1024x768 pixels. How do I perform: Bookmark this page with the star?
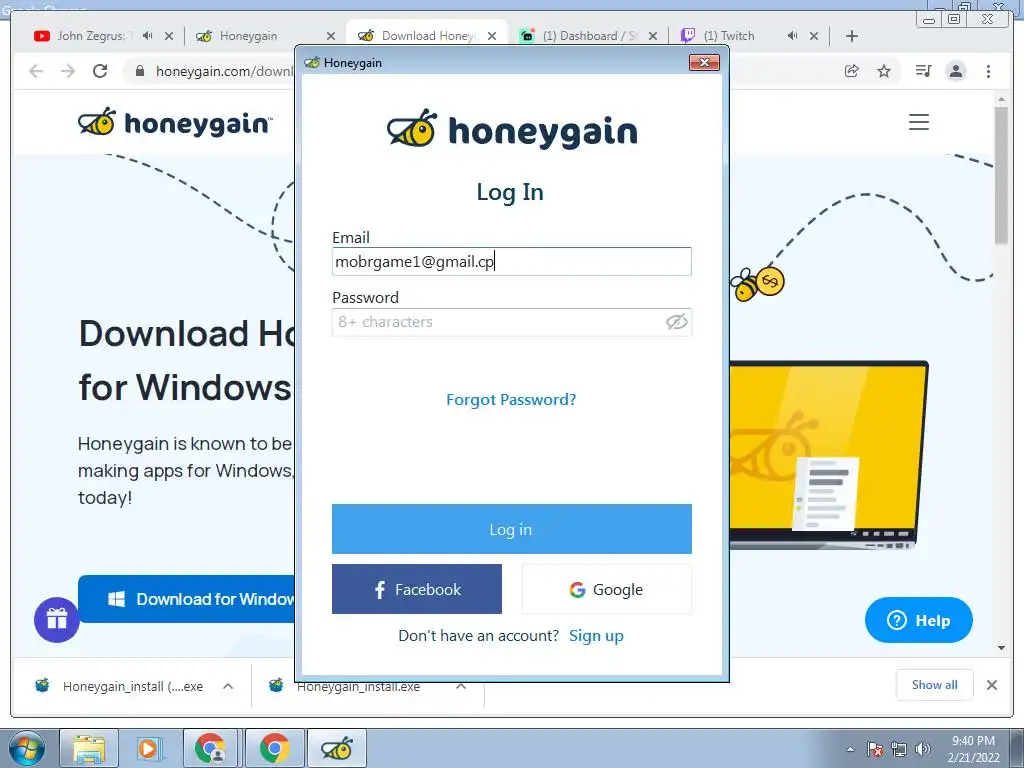point(884,71)
